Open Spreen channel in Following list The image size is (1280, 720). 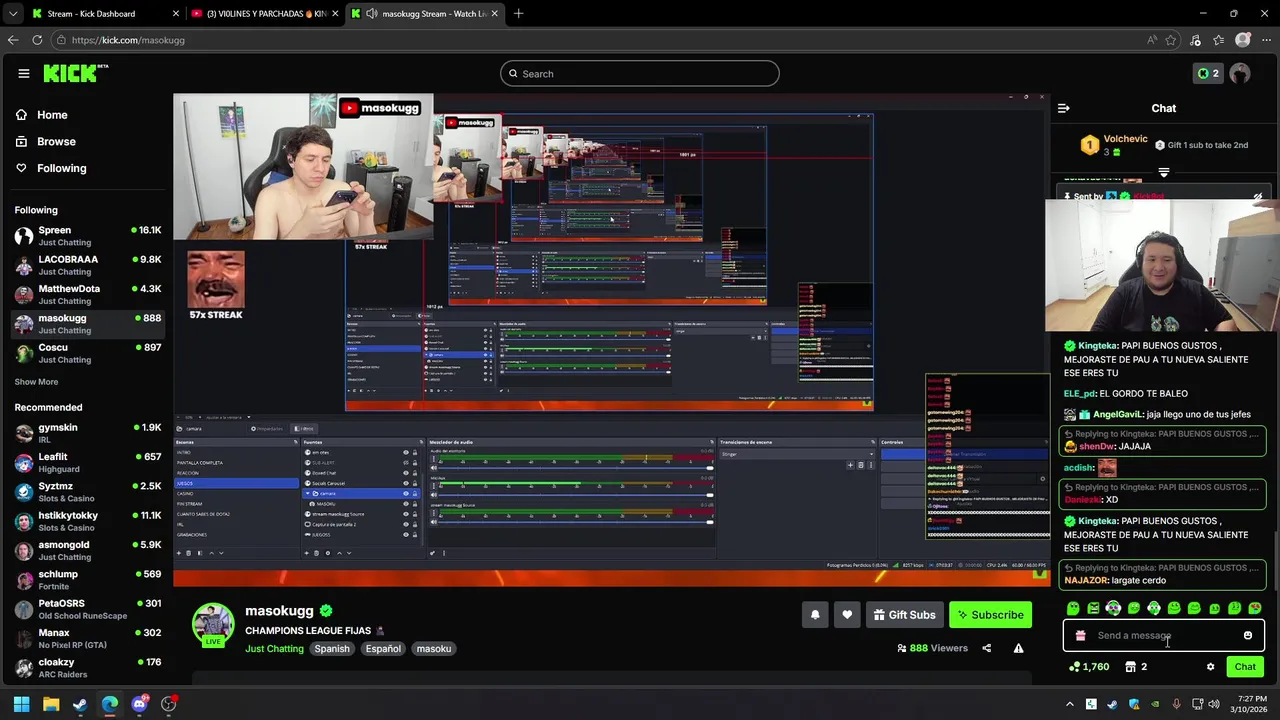point(87,236)
